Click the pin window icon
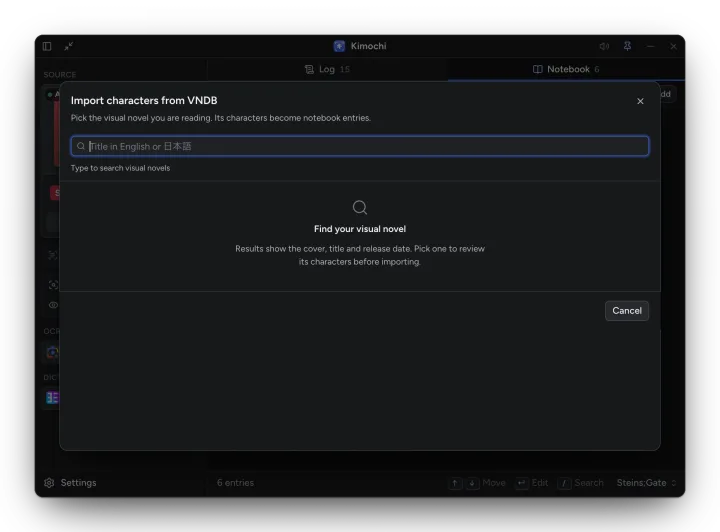 pyautogui.click(x=627, y=46)
